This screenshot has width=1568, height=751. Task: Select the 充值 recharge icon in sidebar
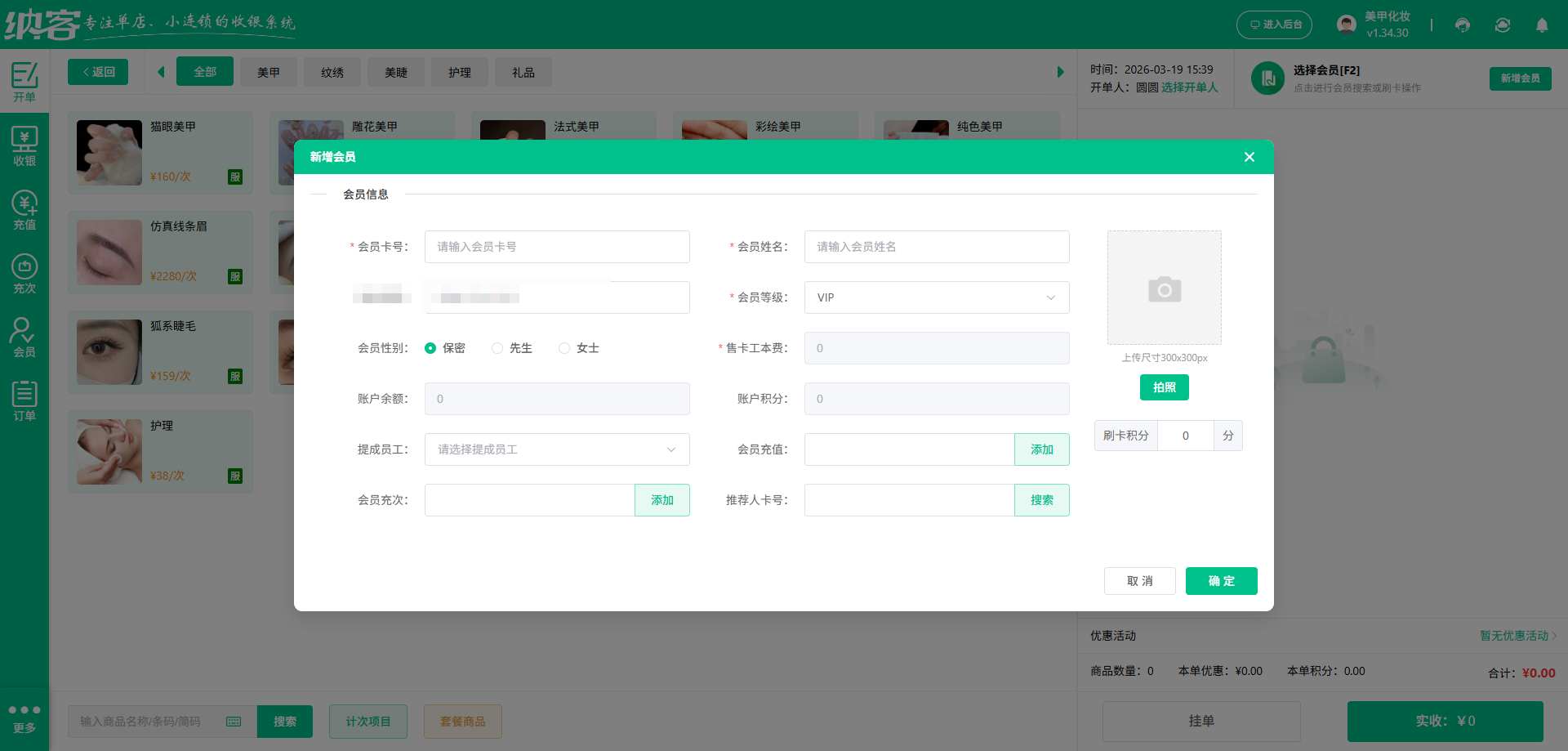pyautogui.click(x=24, y=208)
